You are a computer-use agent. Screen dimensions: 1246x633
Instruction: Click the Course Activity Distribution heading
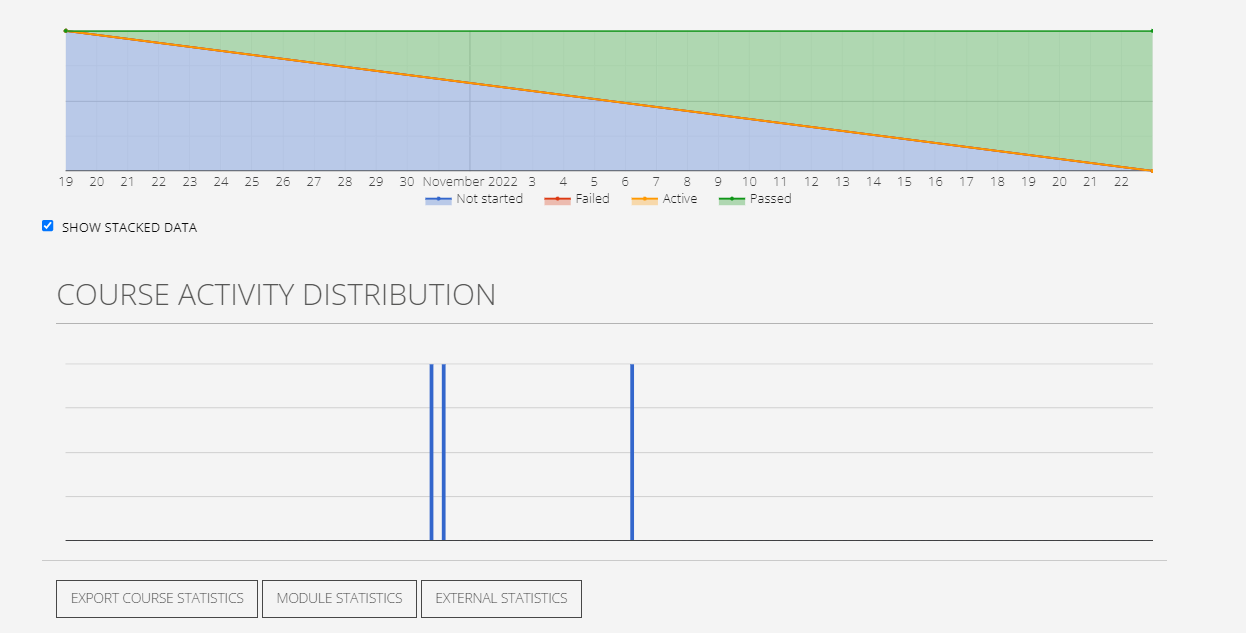point(276,295)
